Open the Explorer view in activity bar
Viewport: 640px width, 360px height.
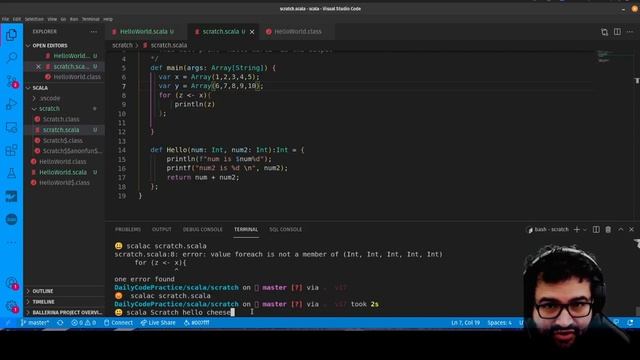[x=11, y=35]
